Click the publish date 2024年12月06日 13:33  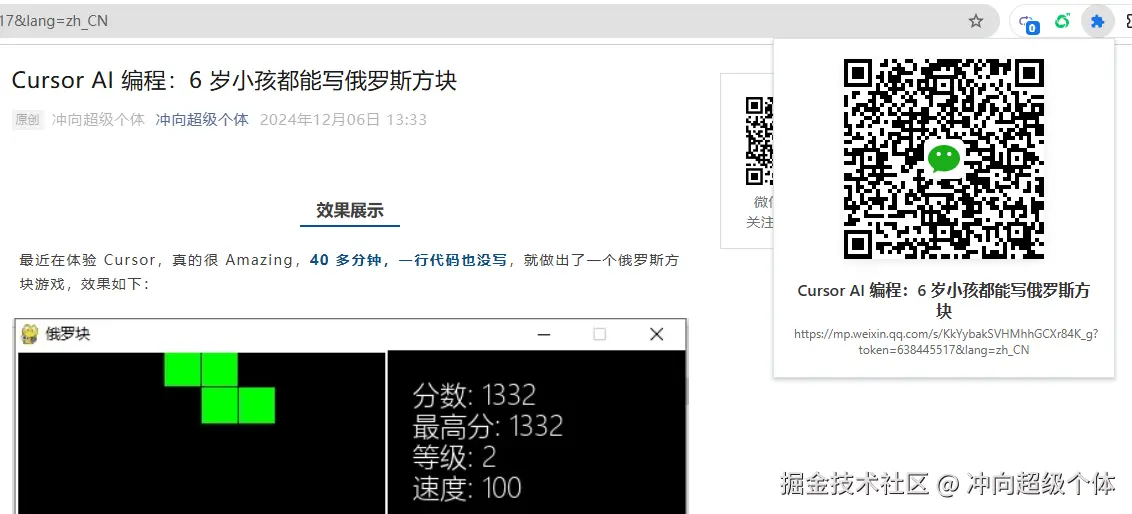coord(343,119)
